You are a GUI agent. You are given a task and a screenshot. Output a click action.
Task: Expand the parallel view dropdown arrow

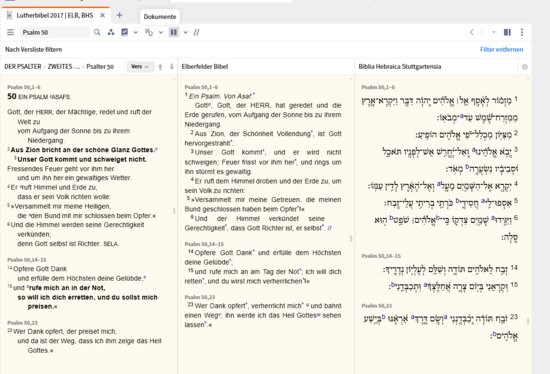pos(186,32)
